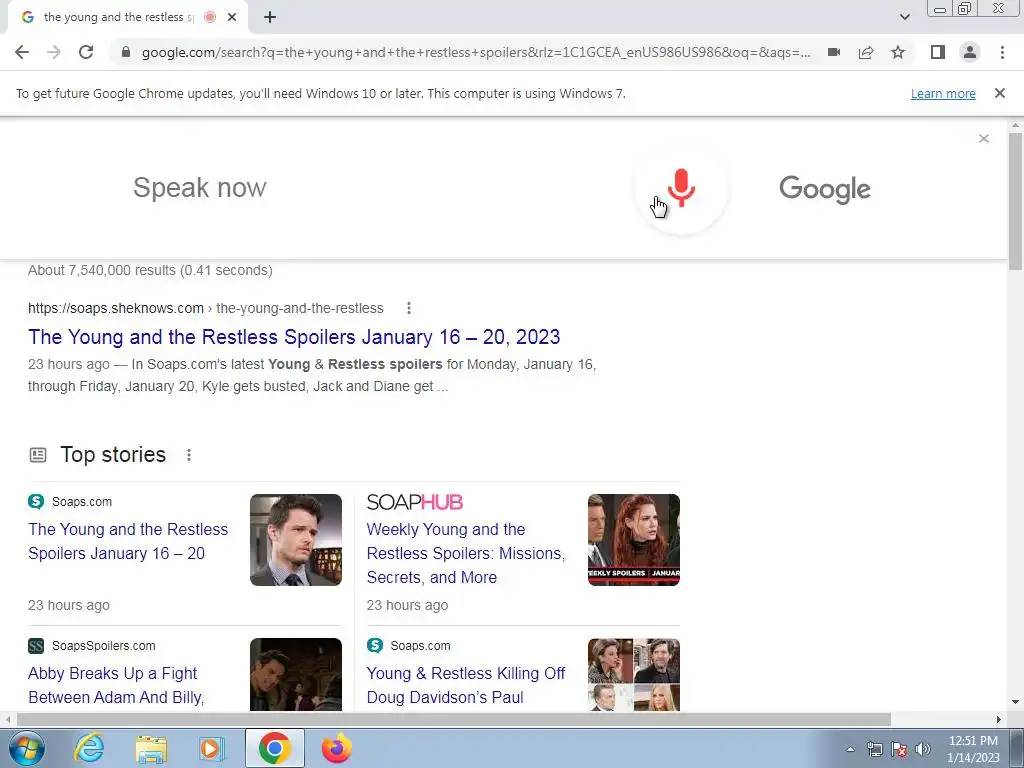Image resolution: width=1024 pixels, height=768 pixels.
Task: Click the Speak now prompt text
Action: click(x=200, y=188)
